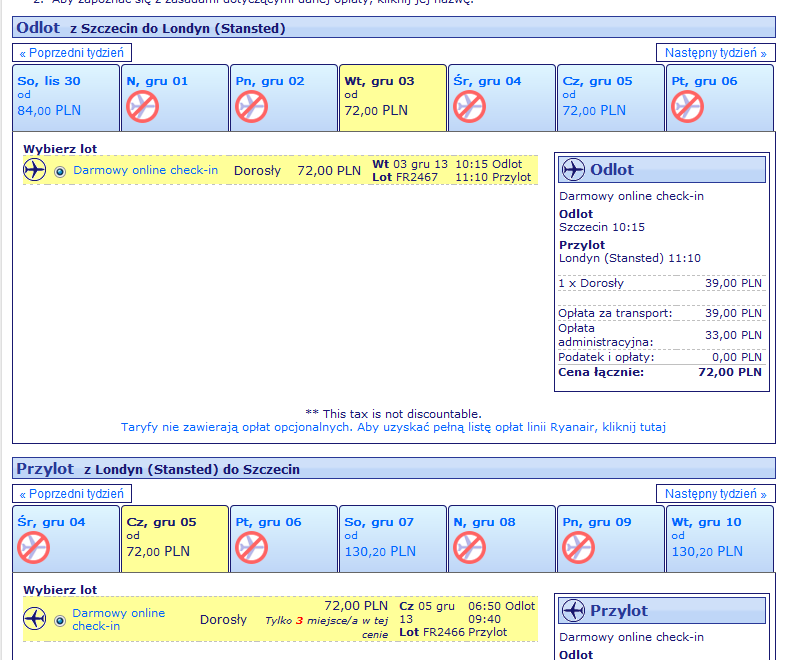Click the Darmowy online check-in link for departure

(145, 170)
